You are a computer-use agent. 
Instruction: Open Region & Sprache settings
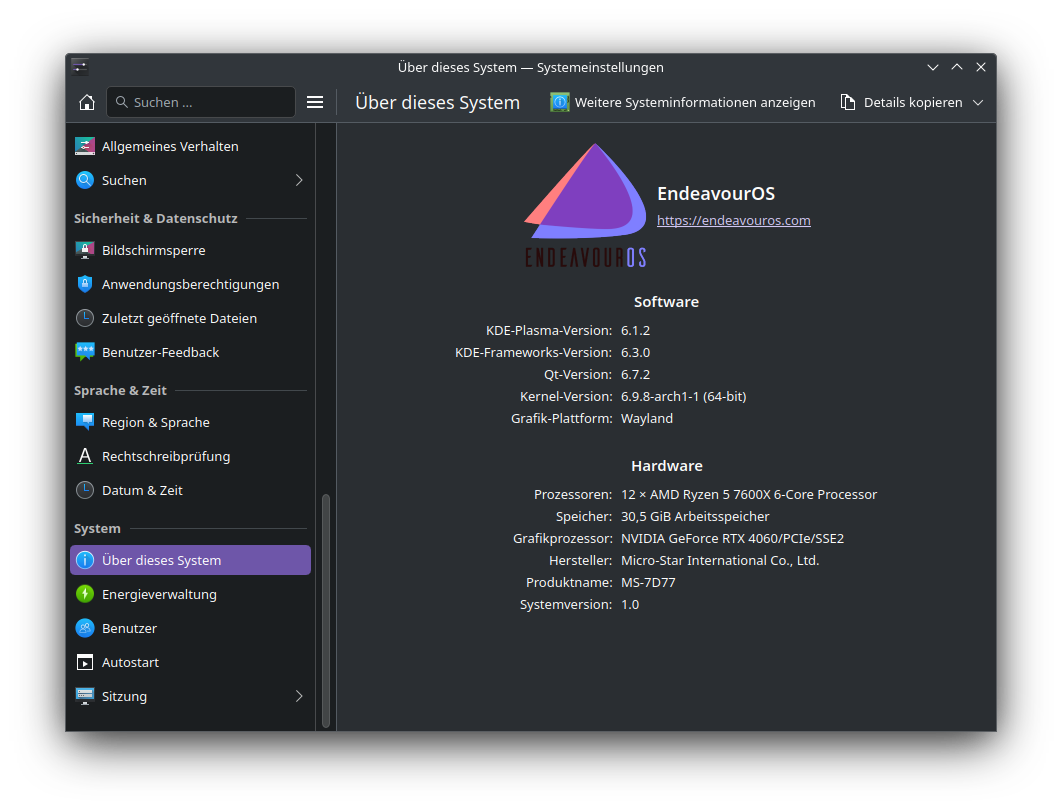pos(190,422)
